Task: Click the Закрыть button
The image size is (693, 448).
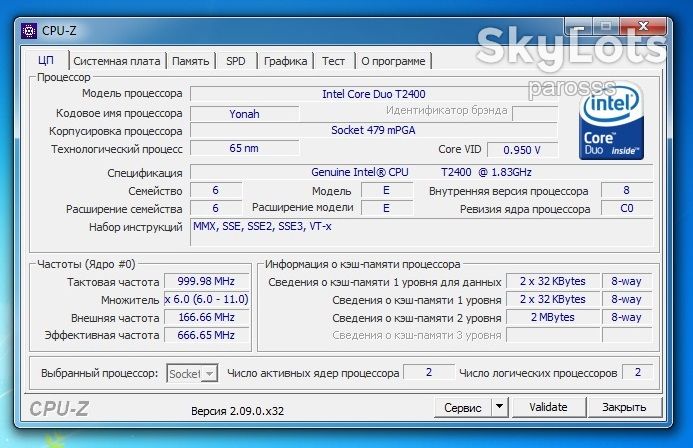Action: coord(624,407)
